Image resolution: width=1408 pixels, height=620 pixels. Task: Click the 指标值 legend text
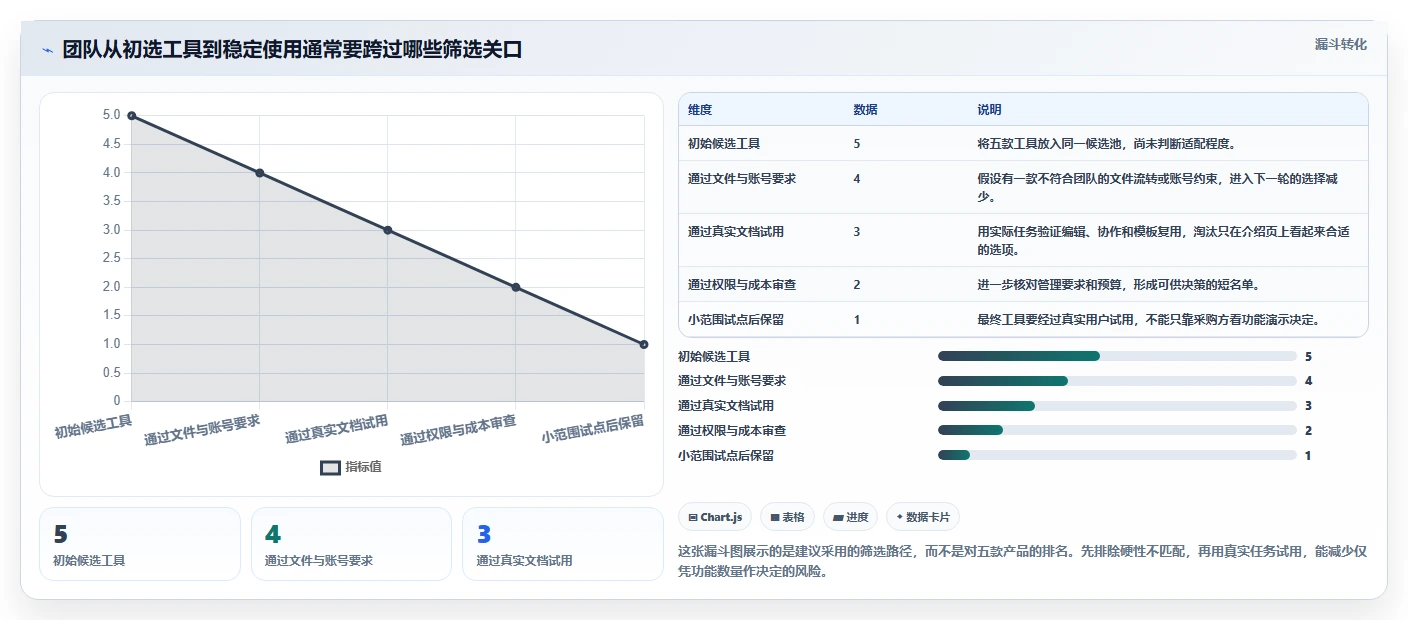[364, 468]
